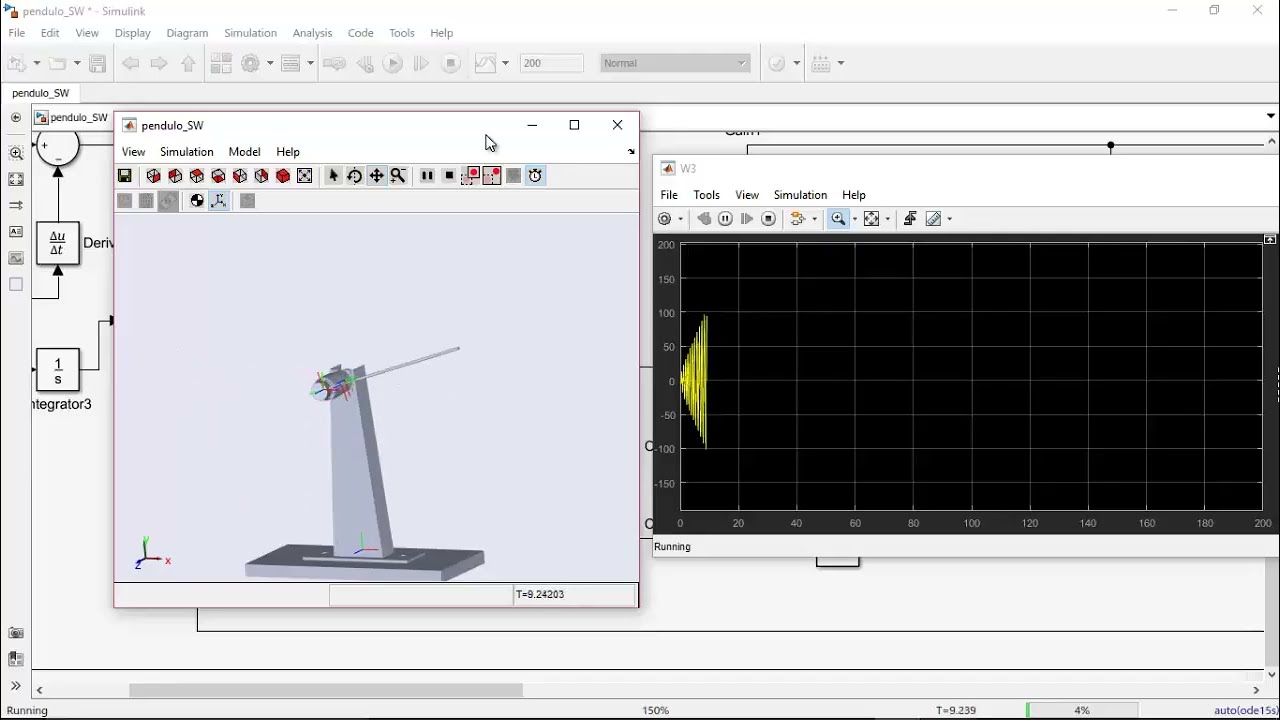Click fit-to-view icon in Simulink left palette
1280x720 pixels.
tap(16, 180)
